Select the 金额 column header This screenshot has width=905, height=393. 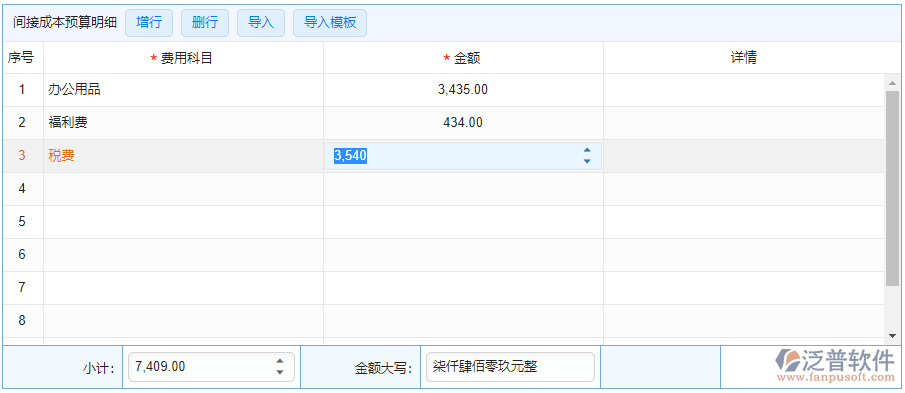pyautogui.click(x=463, y=58)
